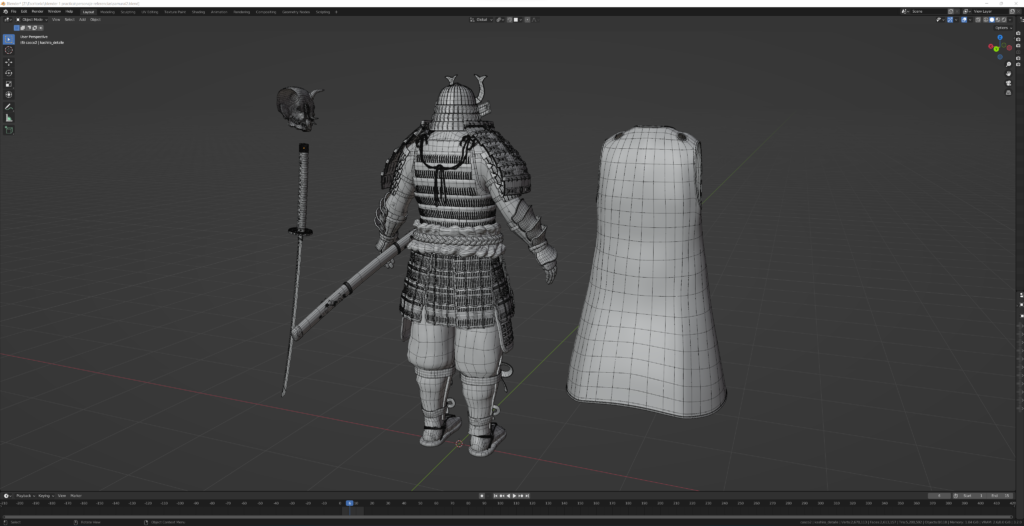This screenshot has width=1024, height=526.
Task: Select the Annotate tool
Action: (x=8, y=107)
